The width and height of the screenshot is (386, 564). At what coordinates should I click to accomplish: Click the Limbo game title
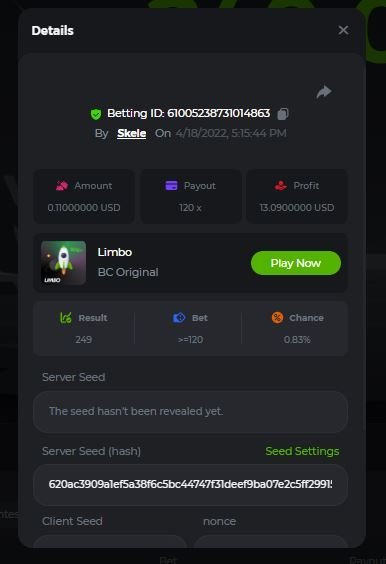pos(115,252)
